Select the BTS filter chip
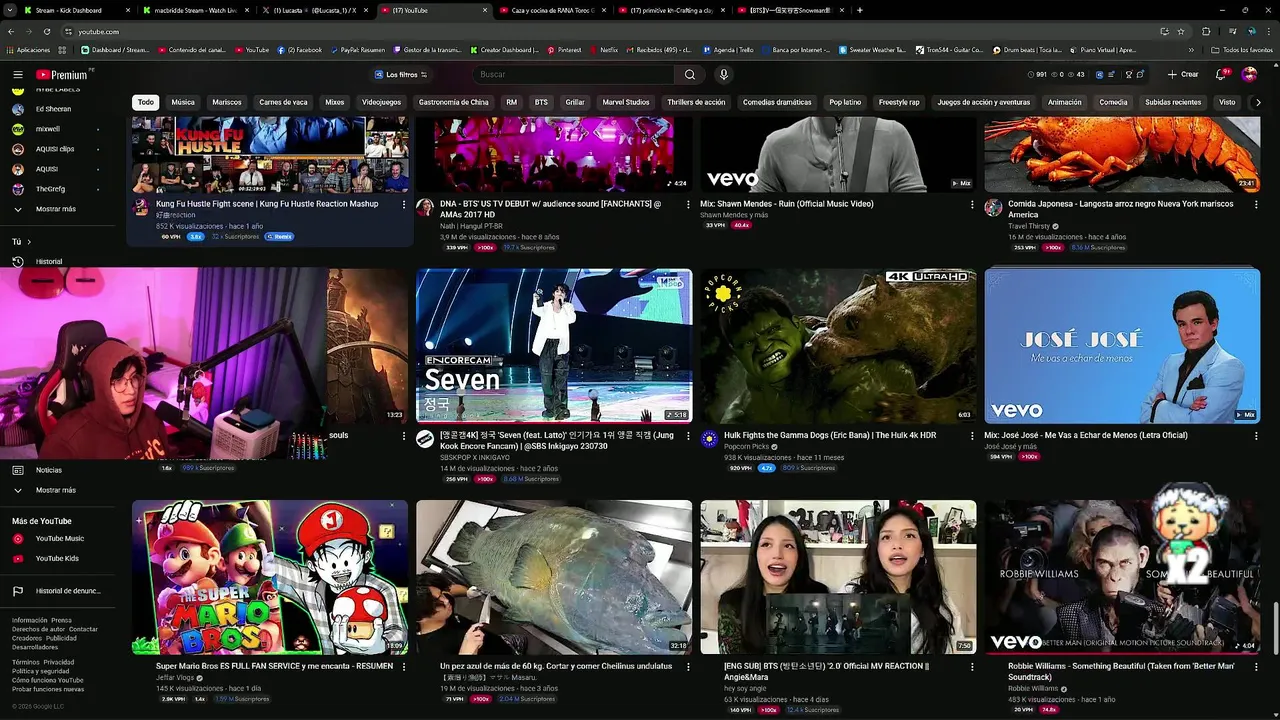The image size is (1280, 720). tap(541, 102)
